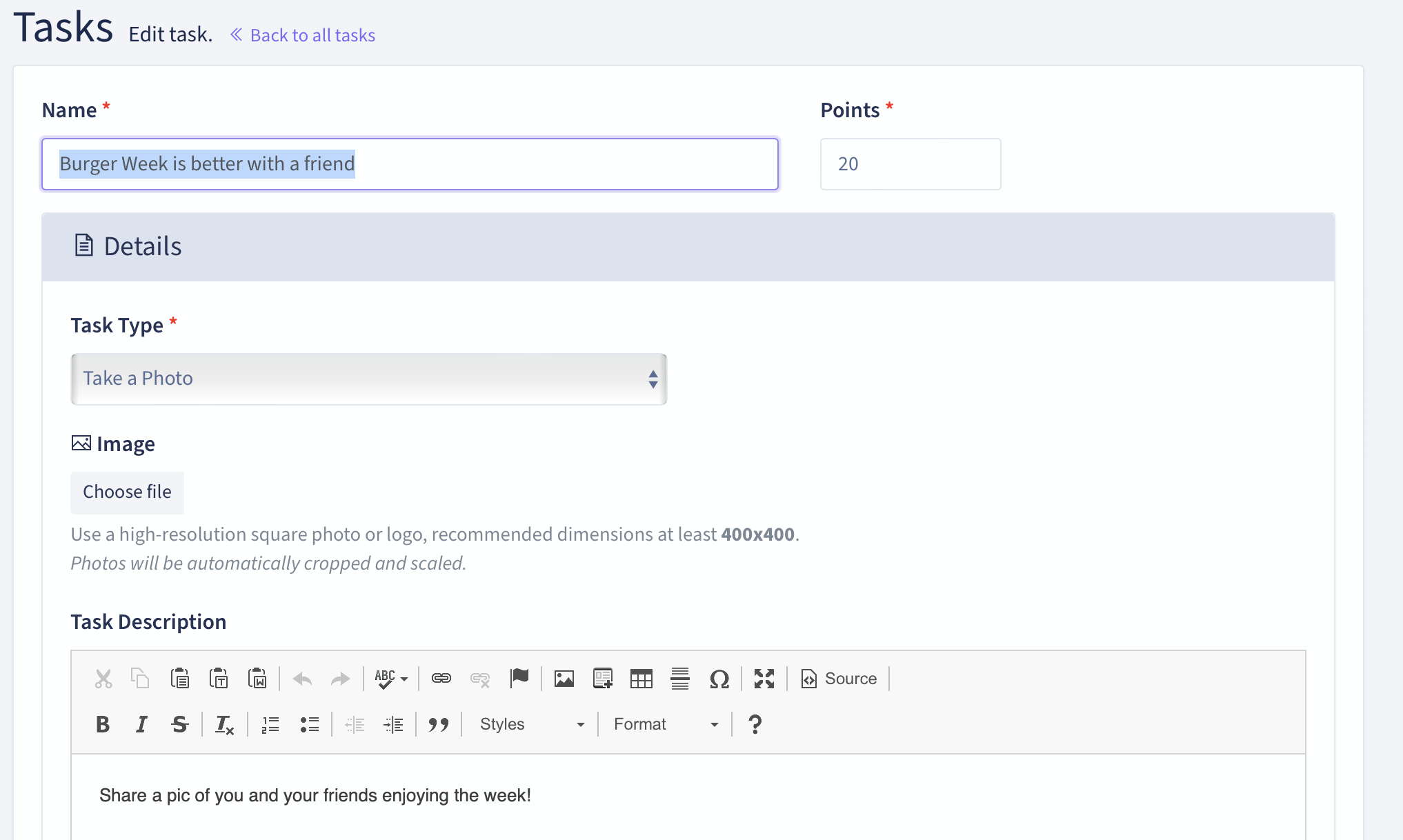Viewport: 1403px width, 840px height.
Task: Insert a special character with Omega icon
Action: (719, 679)
